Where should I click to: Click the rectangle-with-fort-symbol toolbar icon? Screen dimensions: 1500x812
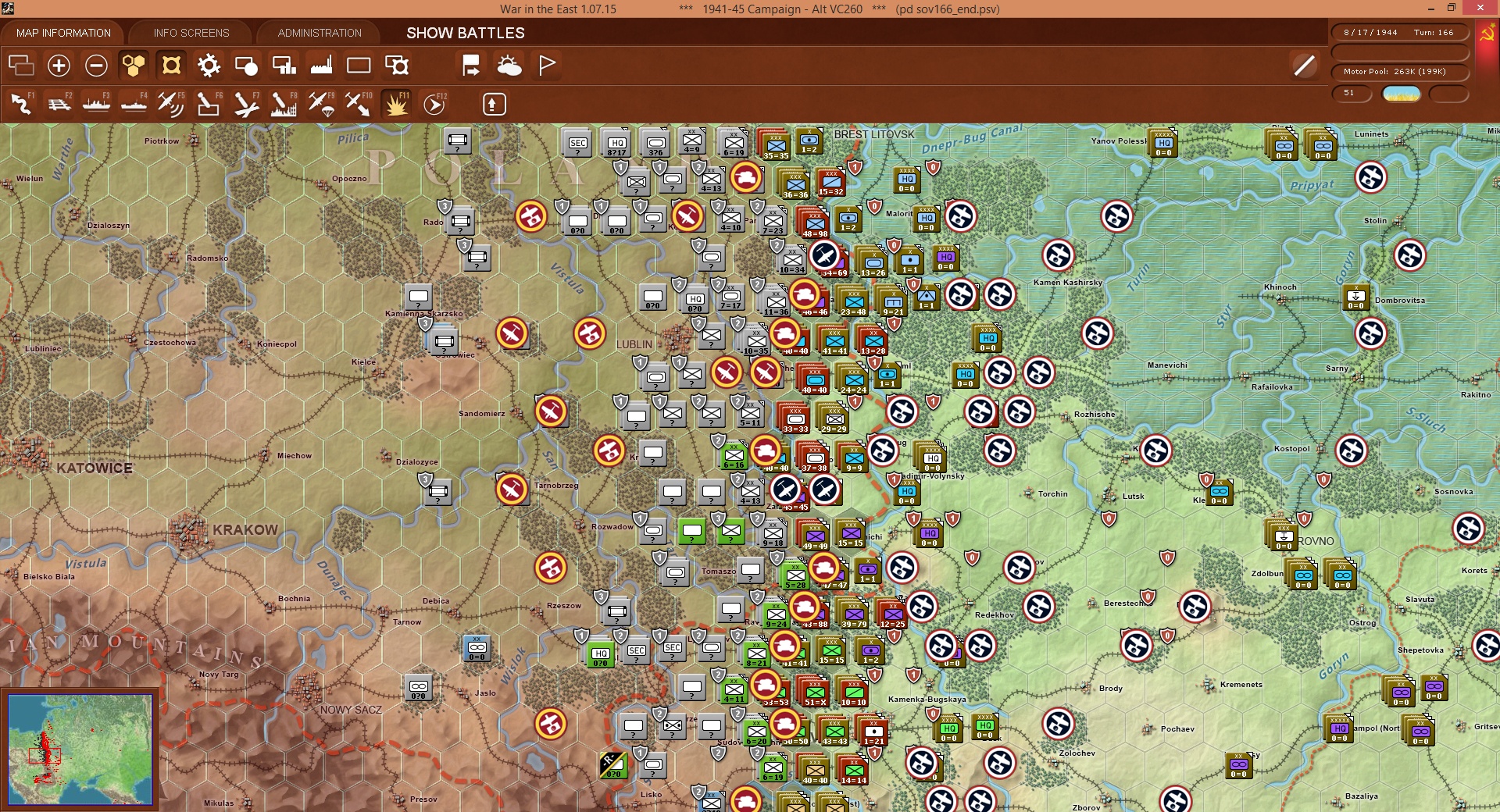coord(397,66)
